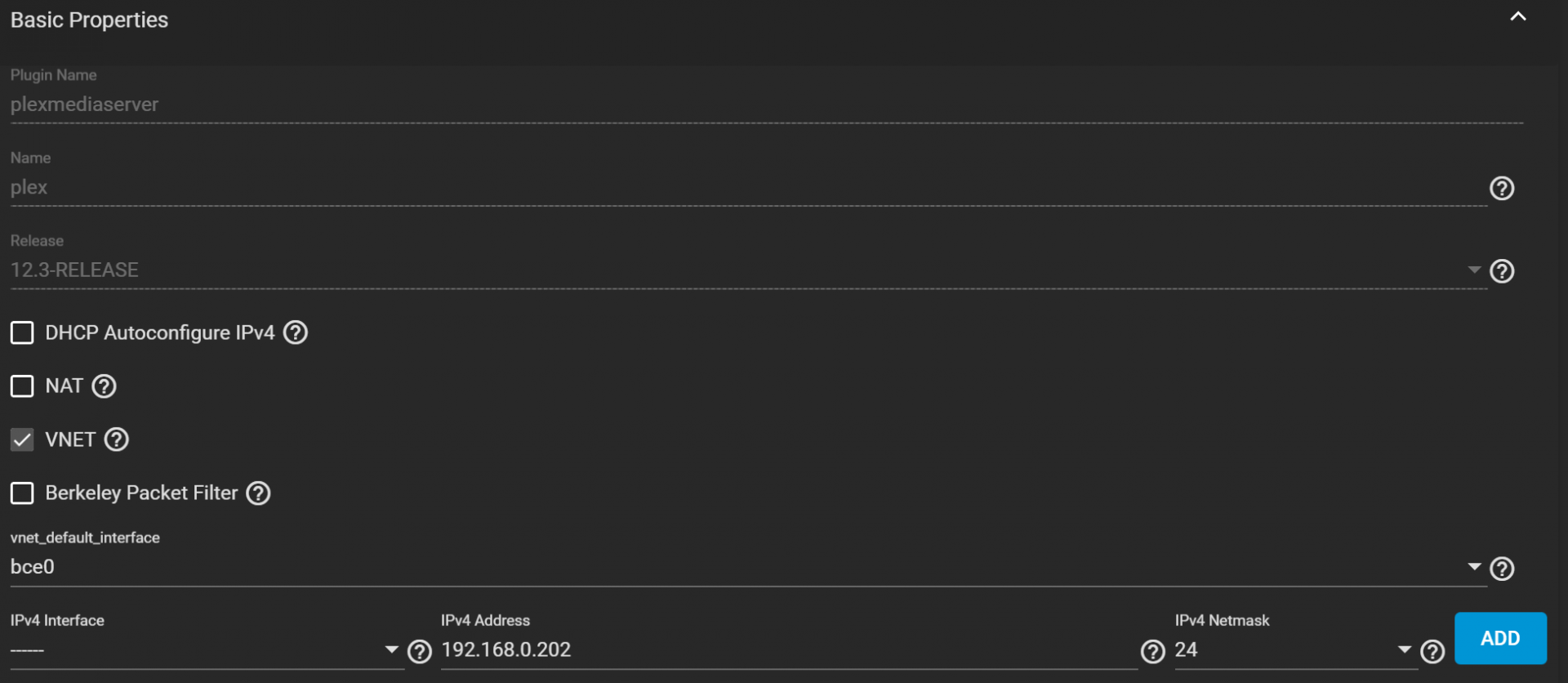The height and width of the screenshot is (683, 1568).
Task: Open help icon for Release field
Action: (1501, 271)
